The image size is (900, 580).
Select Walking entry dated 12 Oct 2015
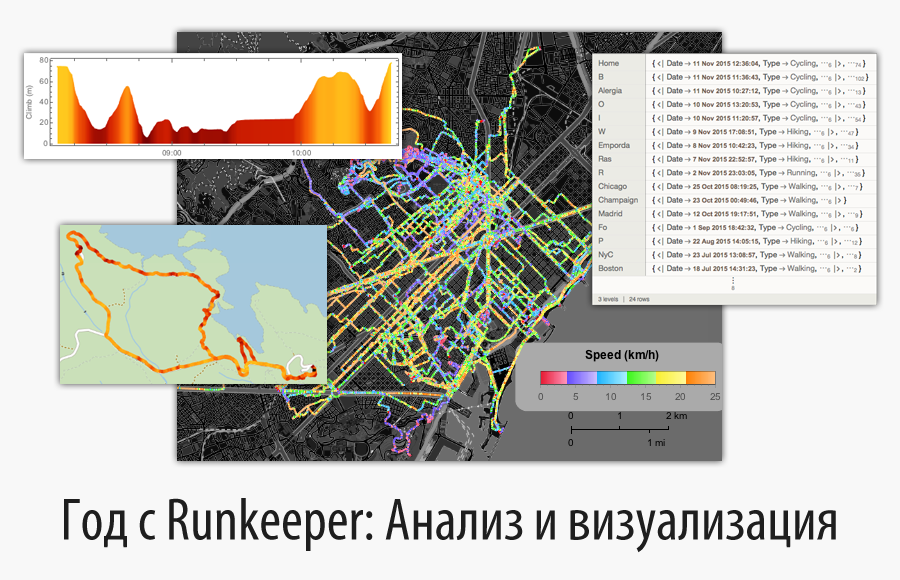click(x=757, y=214)
